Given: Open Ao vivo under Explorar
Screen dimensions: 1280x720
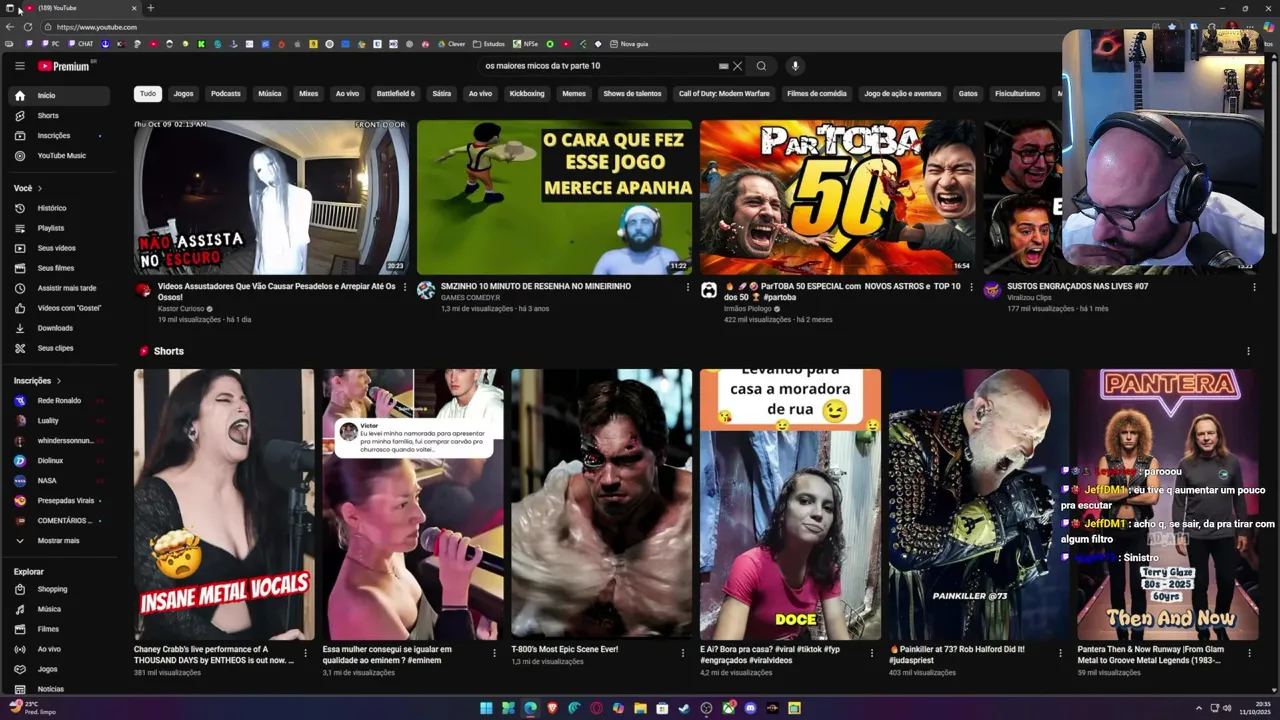Looking at the screenshot, I should [x=60, y=649].
